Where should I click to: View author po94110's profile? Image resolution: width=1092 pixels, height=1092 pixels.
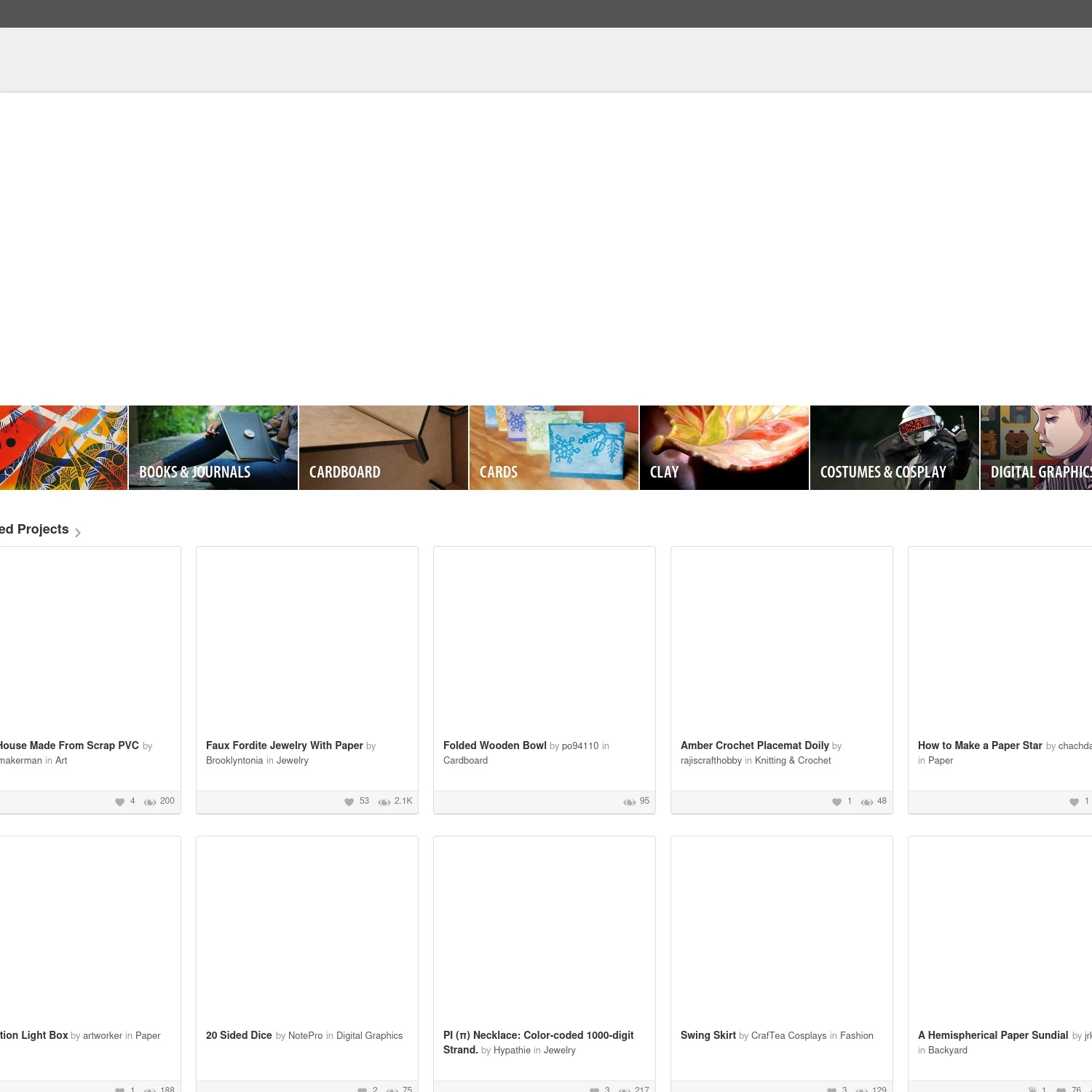(580, 746)
